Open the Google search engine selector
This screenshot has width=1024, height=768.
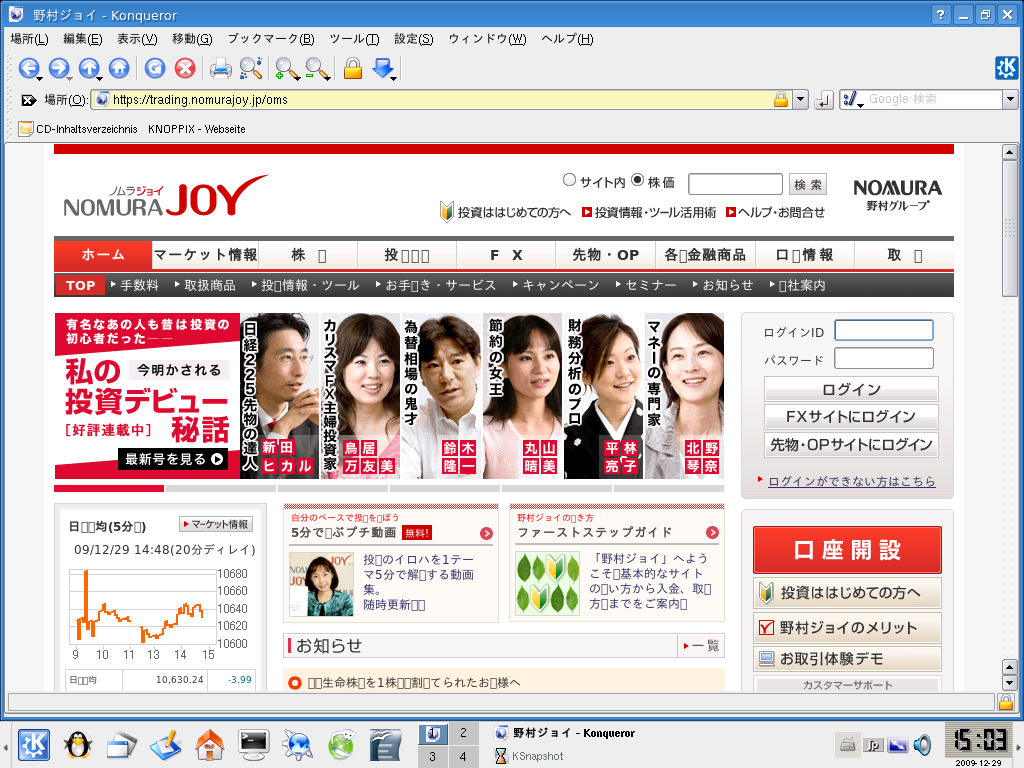coord(852,99)
